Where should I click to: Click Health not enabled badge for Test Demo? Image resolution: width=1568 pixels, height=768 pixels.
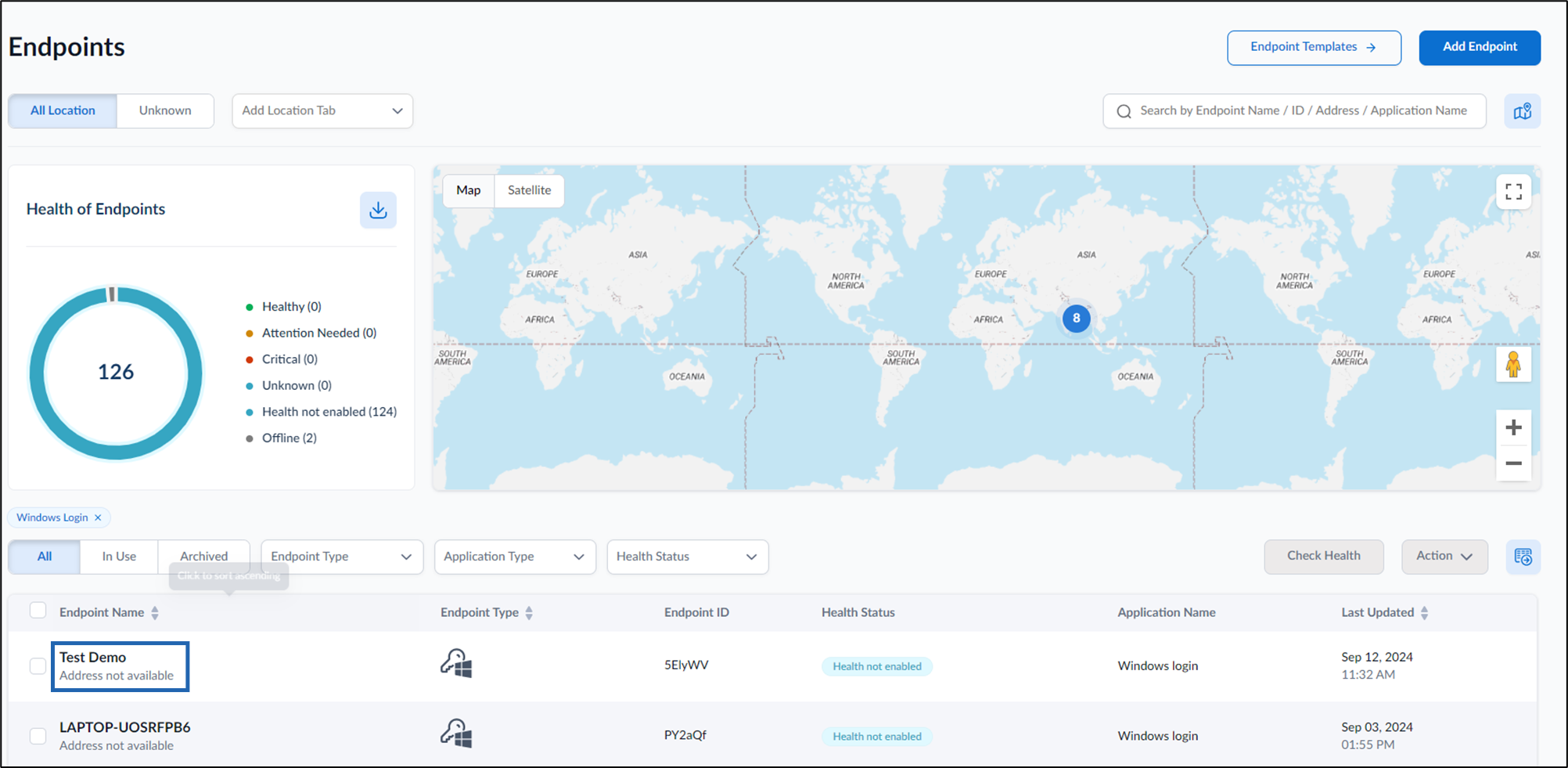tap(877, 666)
